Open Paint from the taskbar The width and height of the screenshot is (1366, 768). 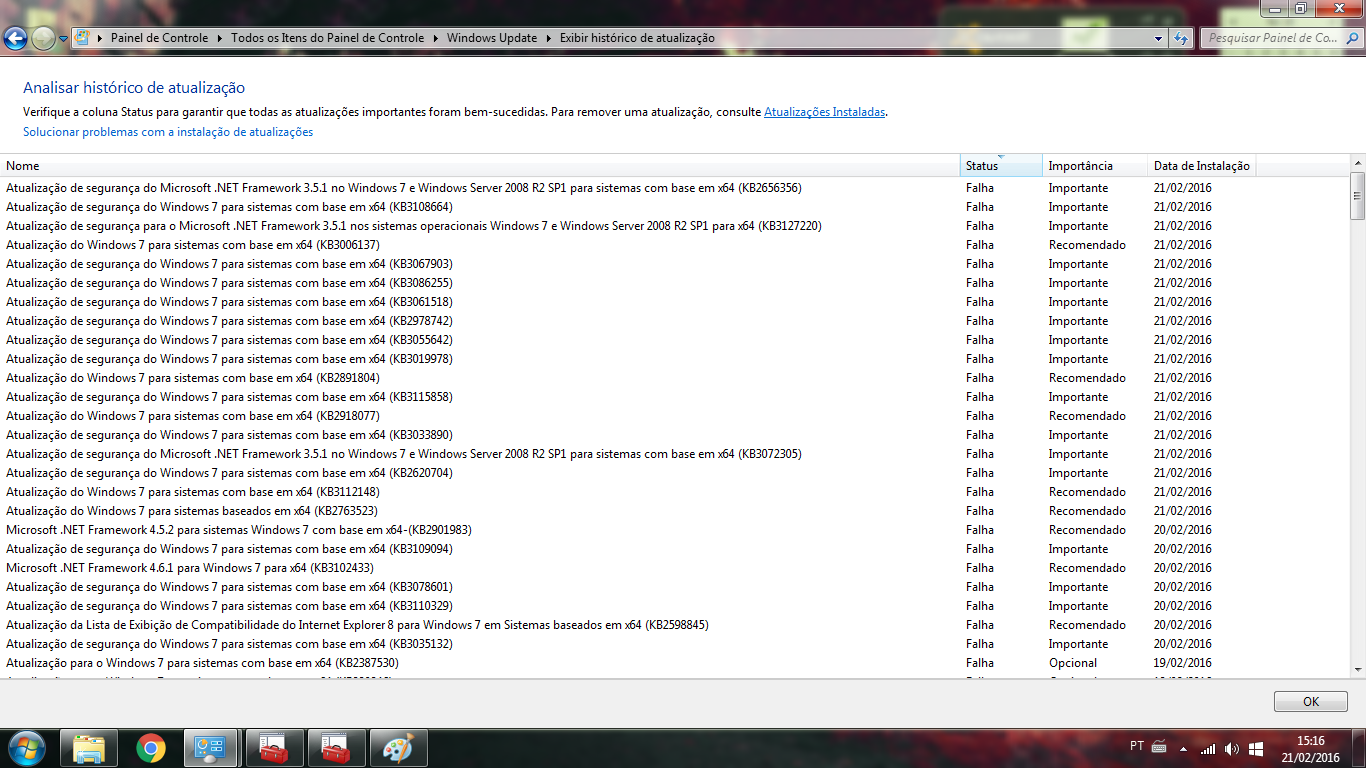(397, 748)
